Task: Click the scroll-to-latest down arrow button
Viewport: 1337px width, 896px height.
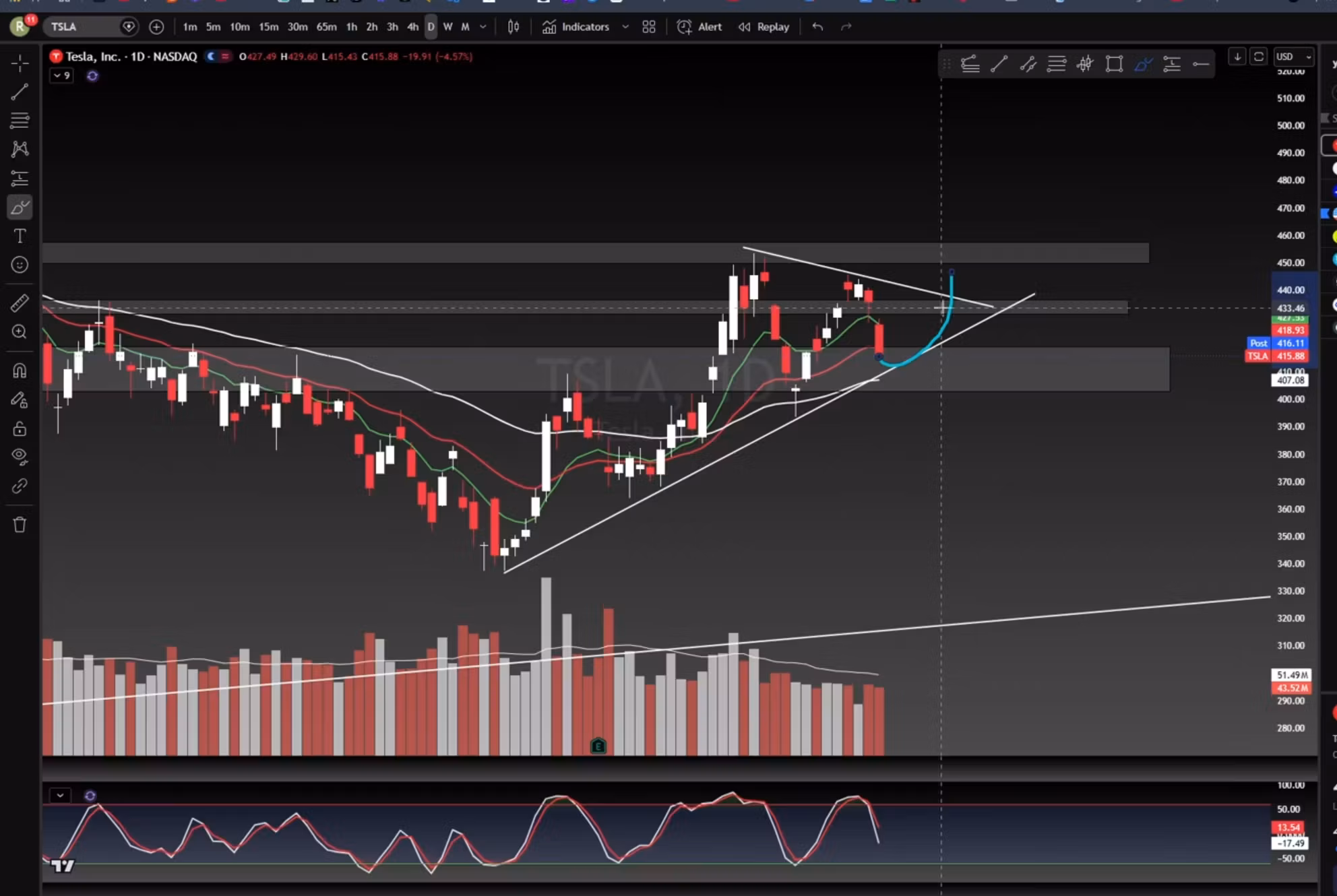Action: pos(1237,57)
